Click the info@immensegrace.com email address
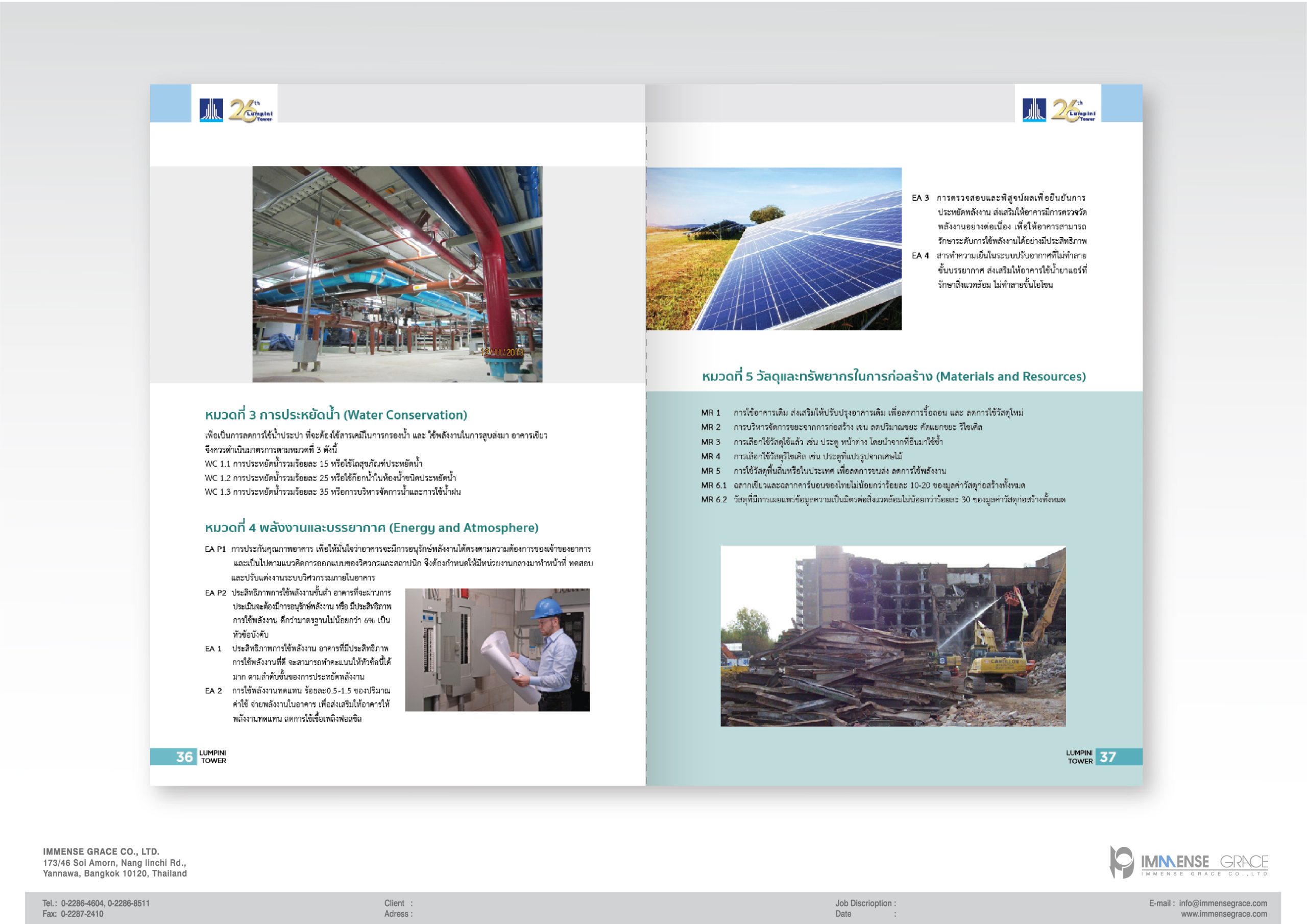 coord(1222,903)
